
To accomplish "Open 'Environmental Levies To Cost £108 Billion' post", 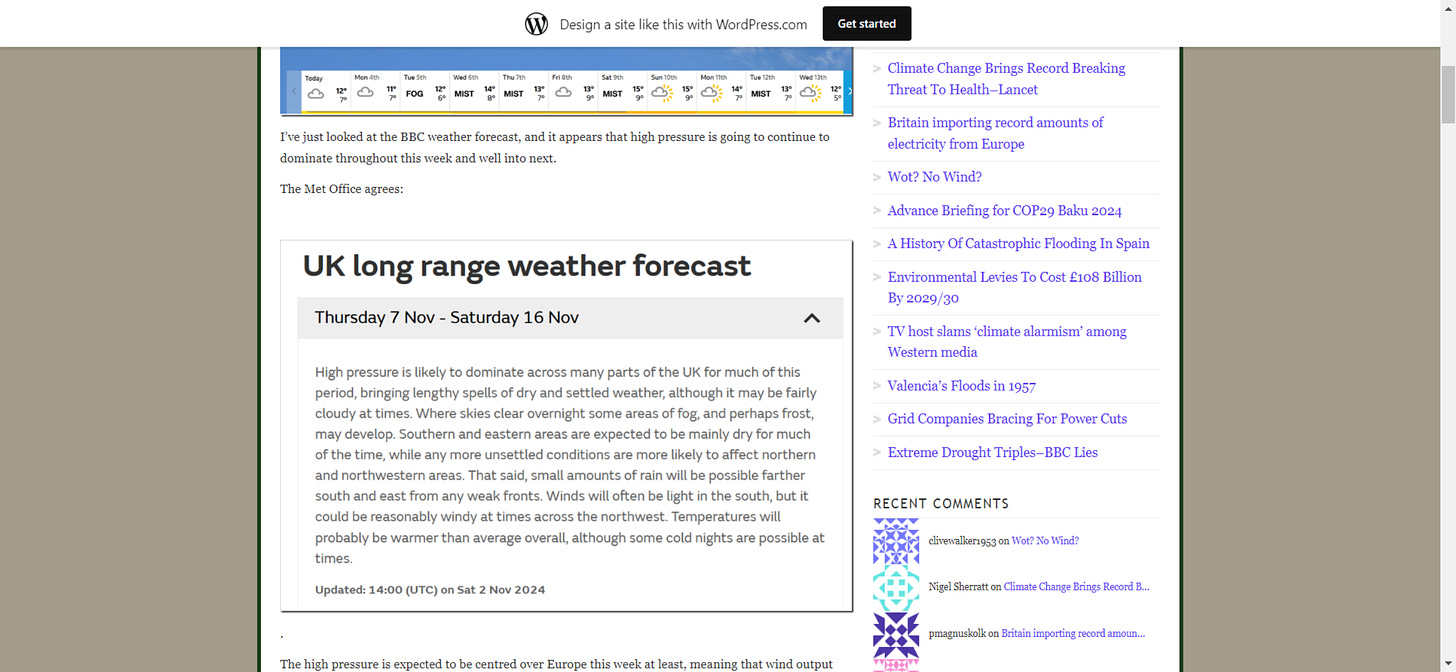I will [x=1014, y=288].
